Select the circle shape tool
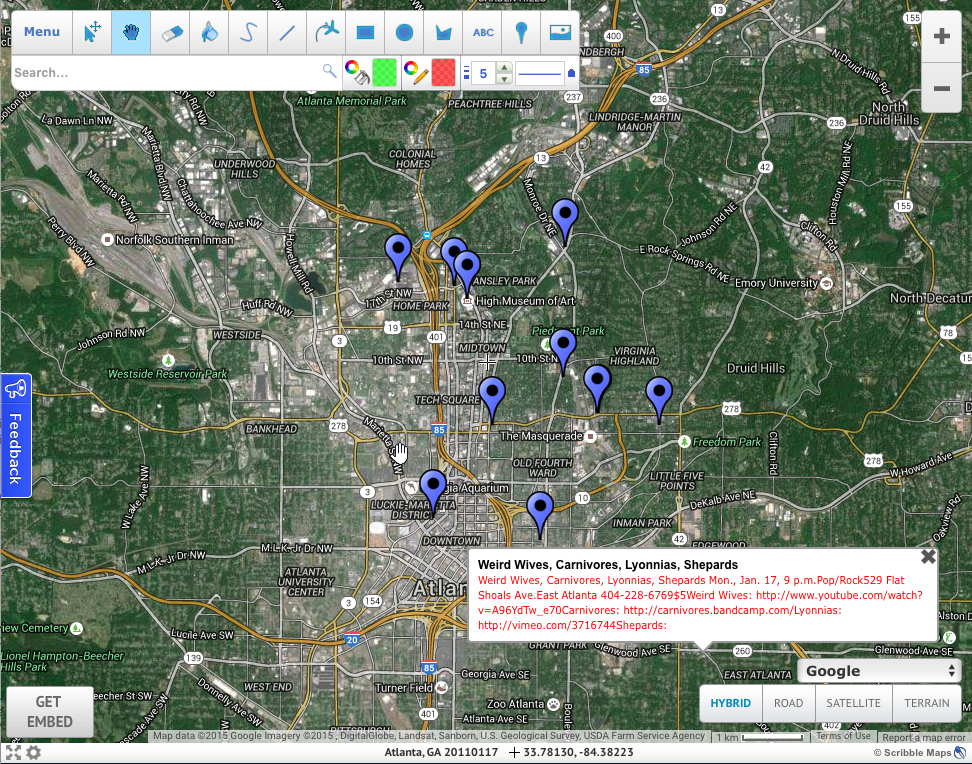This screenshot has height=764, width=972. [x=404, y=32]
